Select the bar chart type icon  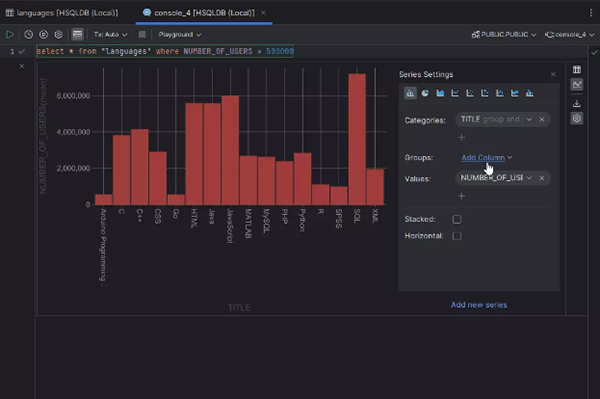coord(410,93)
